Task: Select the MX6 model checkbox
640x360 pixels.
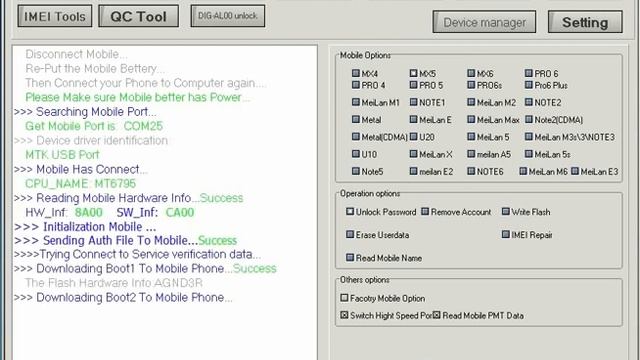Action: [x=471, y=73]
